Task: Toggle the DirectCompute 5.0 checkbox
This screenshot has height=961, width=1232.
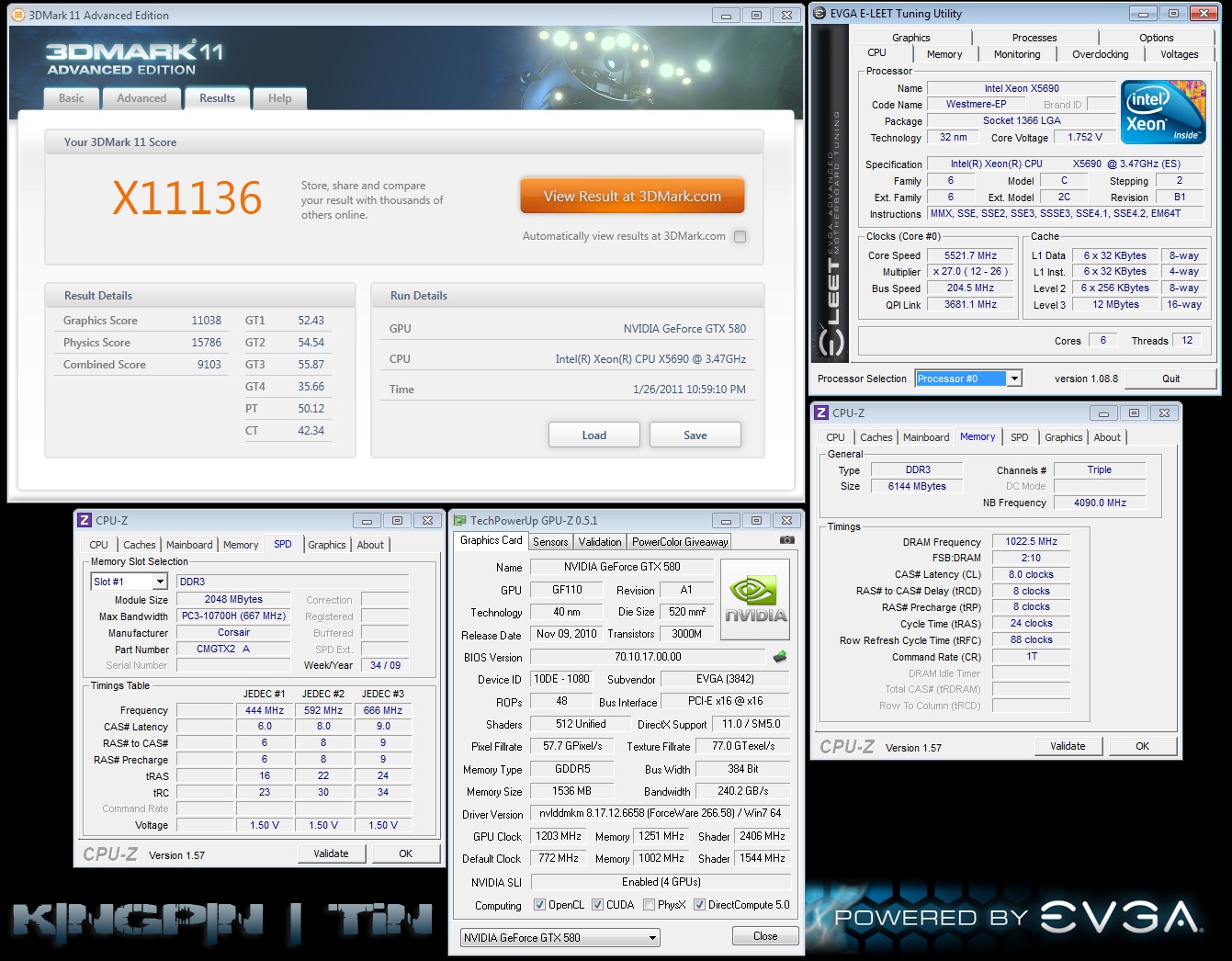Action: point(699,905)
